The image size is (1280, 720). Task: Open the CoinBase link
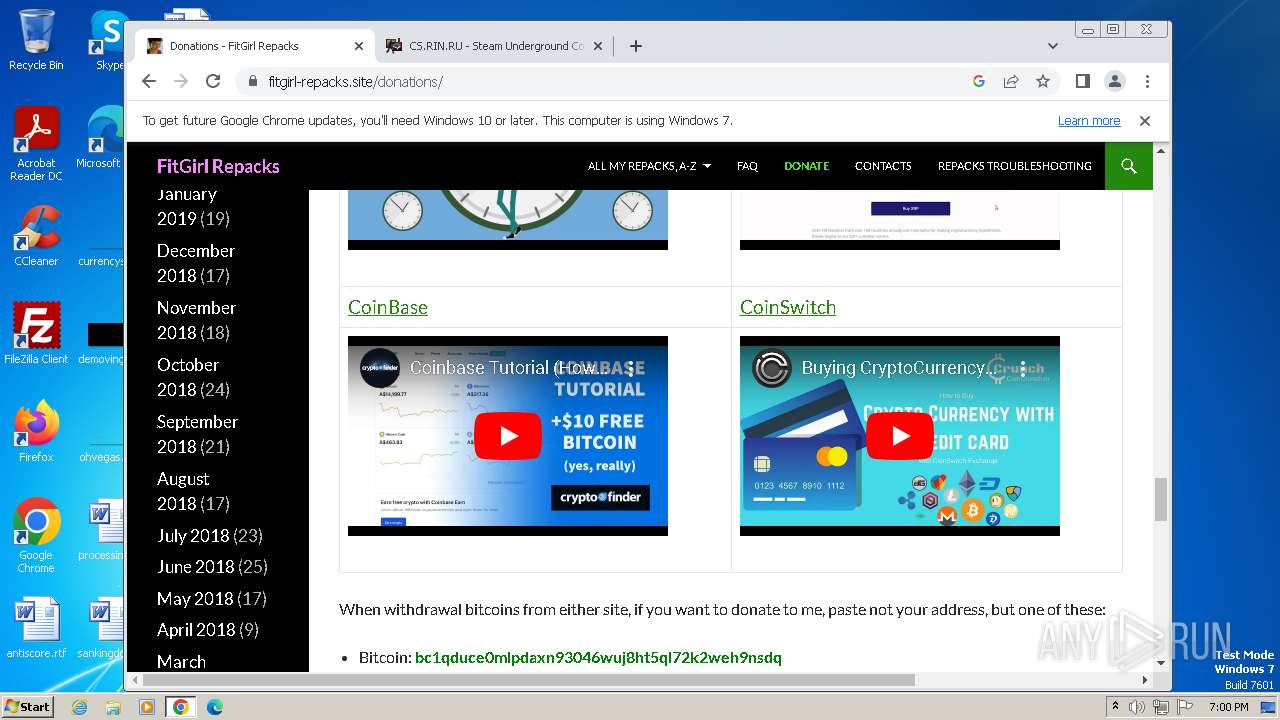click(x=388, y=307)
